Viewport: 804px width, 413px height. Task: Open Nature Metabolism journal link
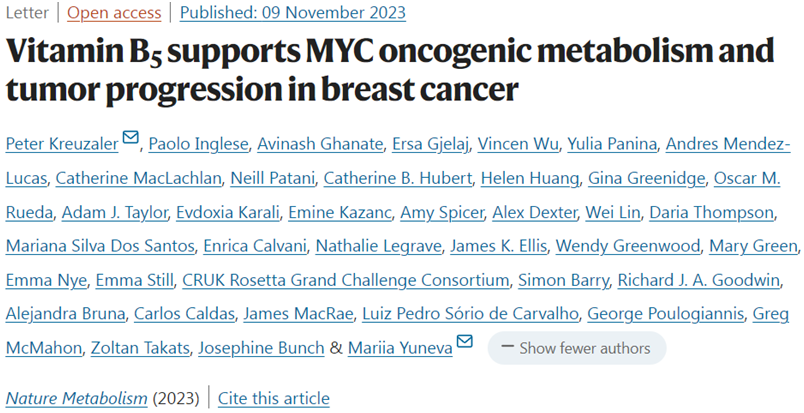coord(76,398)
